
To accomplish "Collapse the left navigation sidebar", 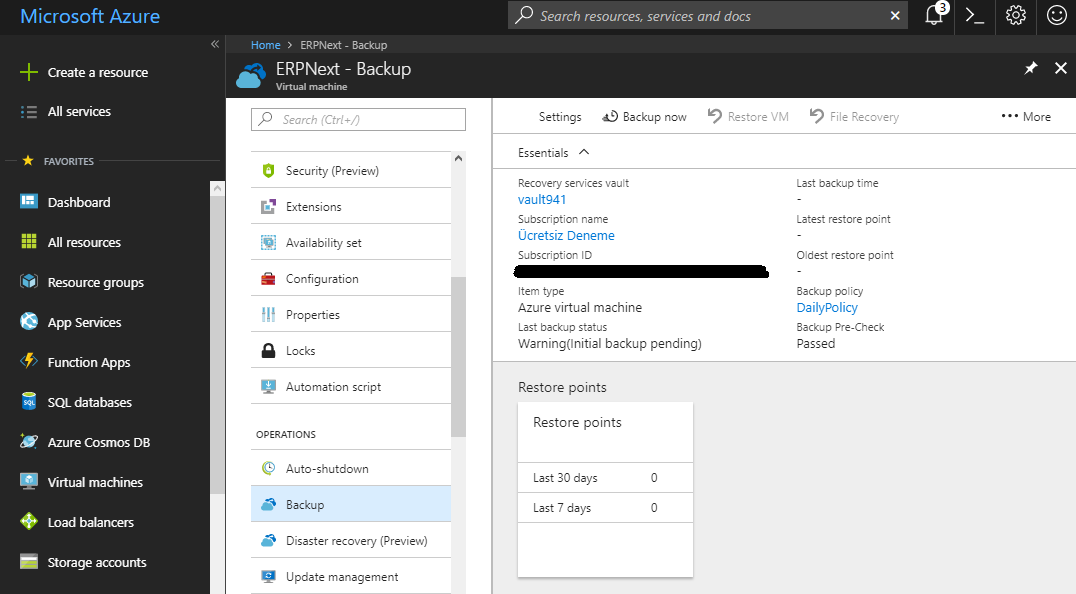I will (x=214, y=45).
